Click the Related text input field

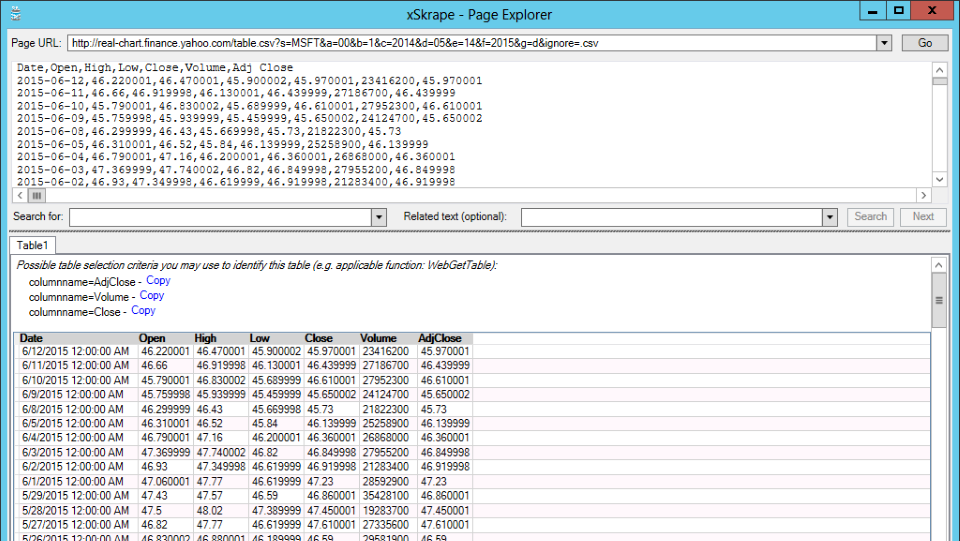click(672, 217)
